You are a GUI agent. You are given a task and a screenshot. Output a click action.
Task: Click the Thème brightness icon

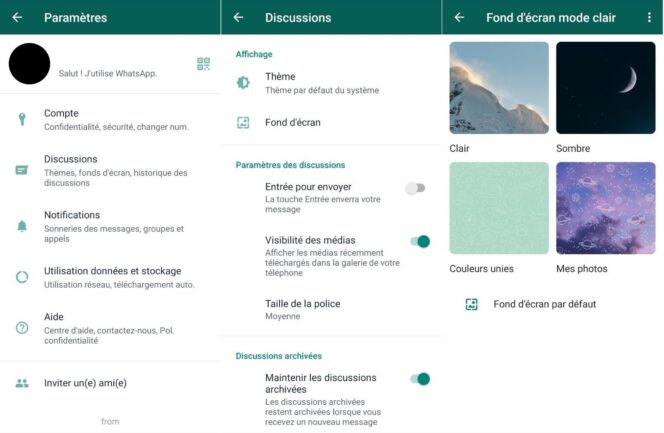pyautogui.click(x=243, y=82)
